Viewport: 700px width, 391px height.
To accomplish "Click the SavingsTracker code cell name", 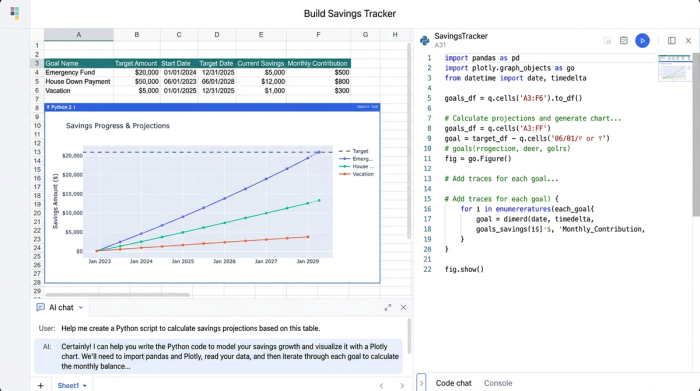I will pos(461,36).
